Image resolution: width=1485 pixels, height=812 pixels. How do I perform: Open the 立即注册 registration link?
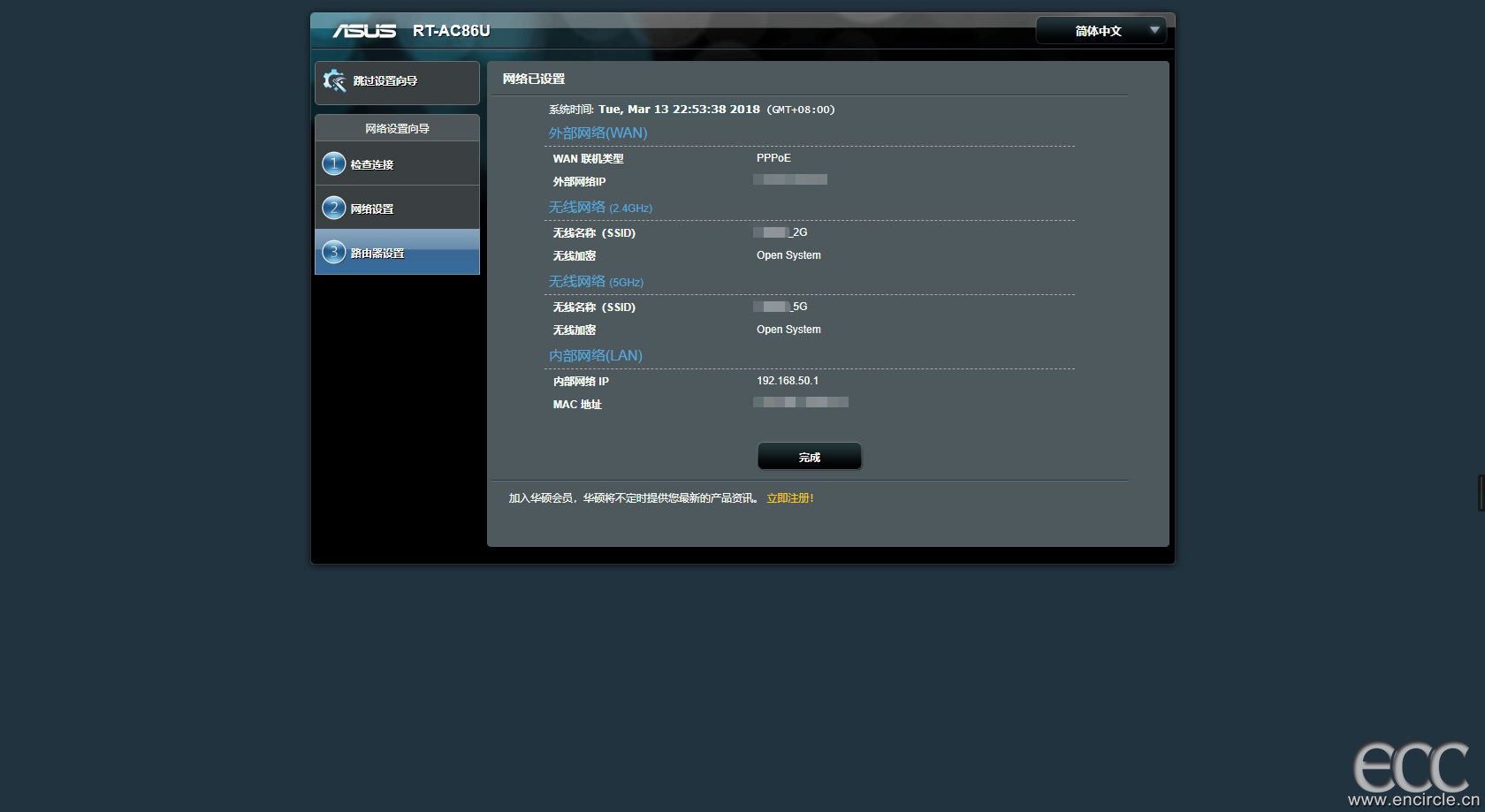[x=789, y=498]
